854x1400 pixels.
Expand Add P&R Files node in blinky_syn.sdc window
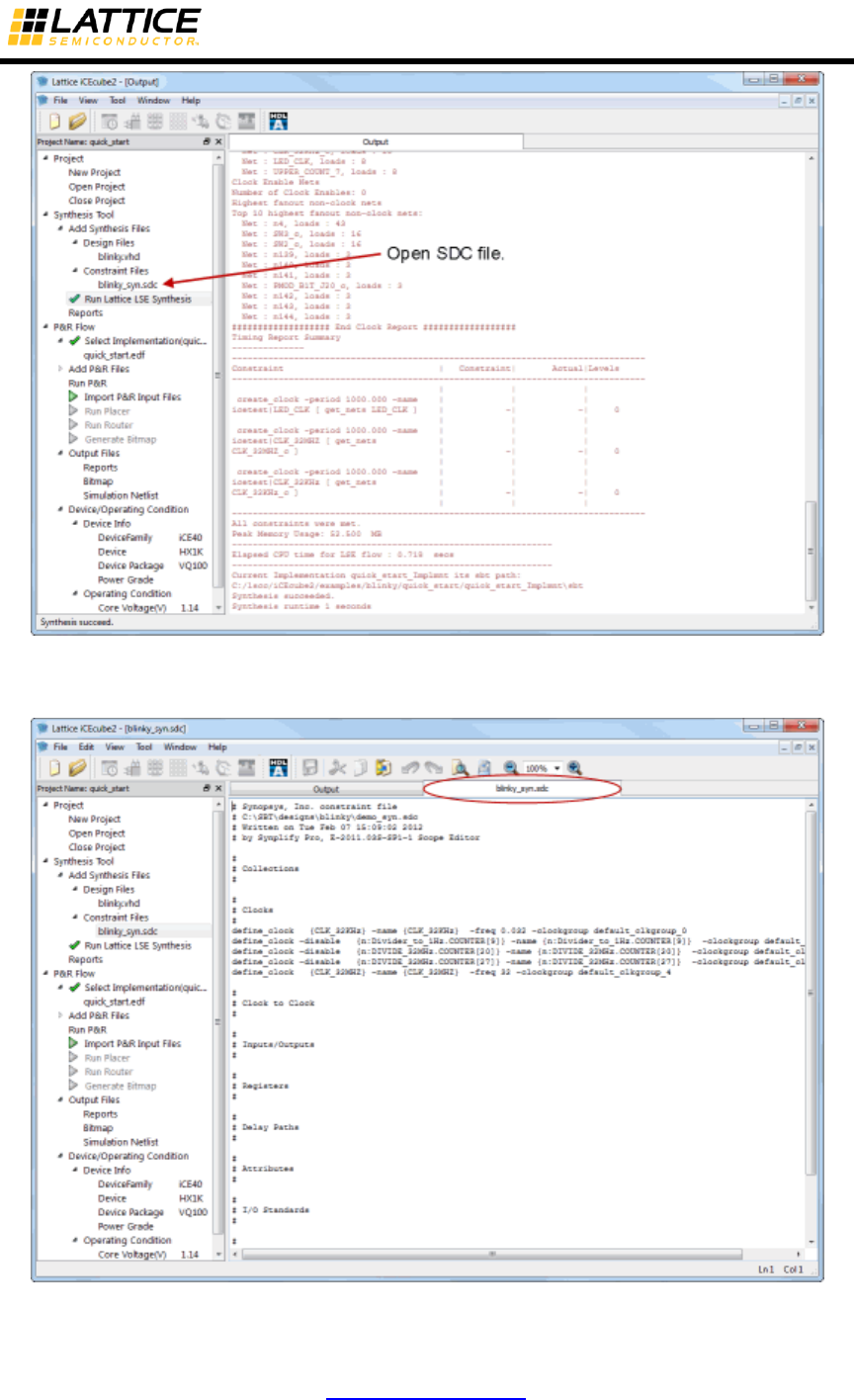pyautogui.click(x=60, y=1015)
